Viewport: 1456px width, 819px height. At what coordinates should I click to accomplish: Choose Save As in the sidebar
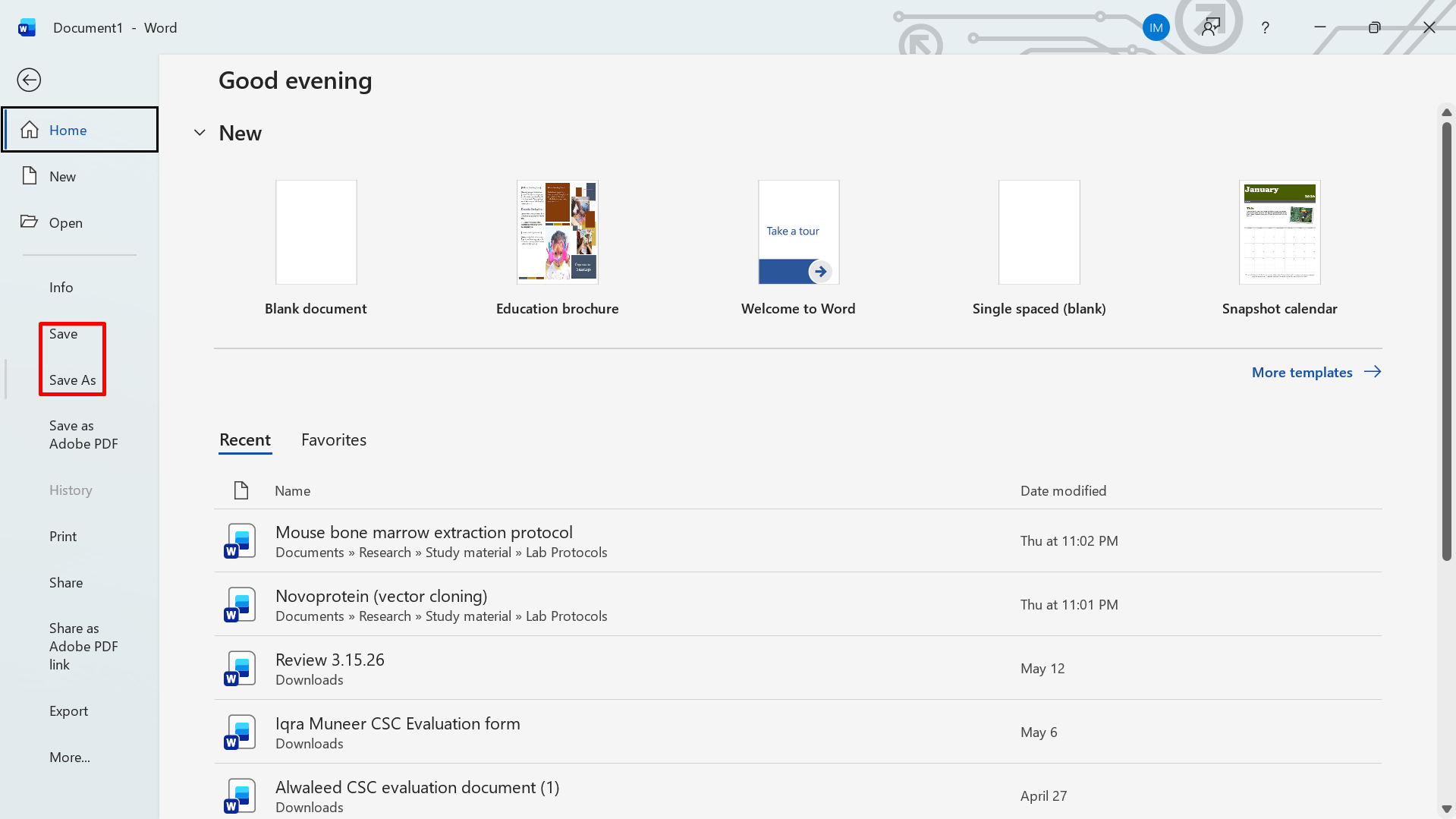tap(73, 380)
